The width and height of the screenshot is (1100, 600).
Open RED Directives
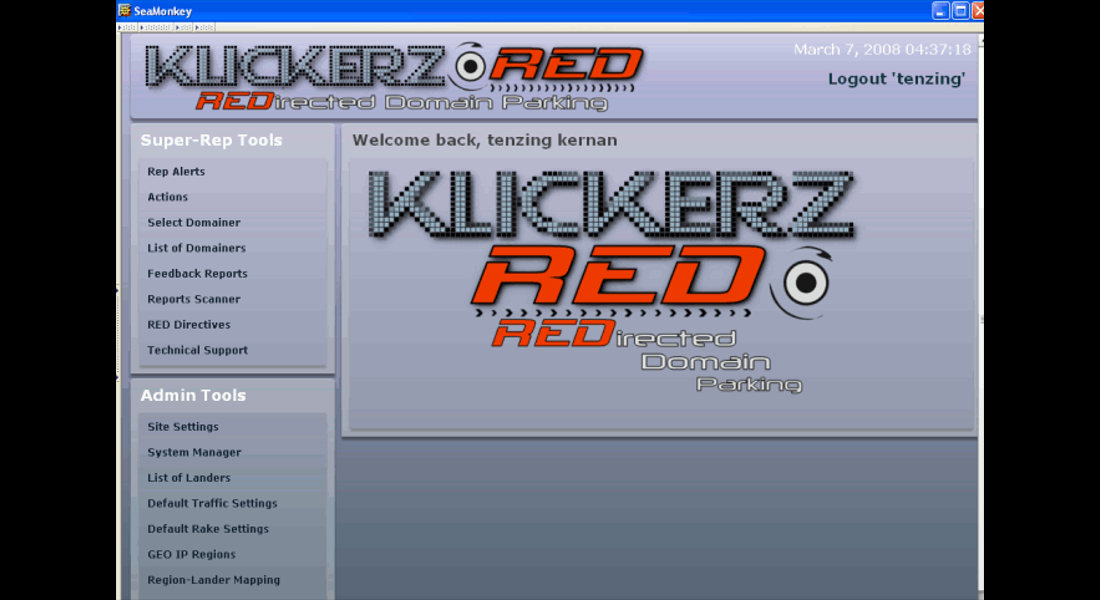point(189,325)
